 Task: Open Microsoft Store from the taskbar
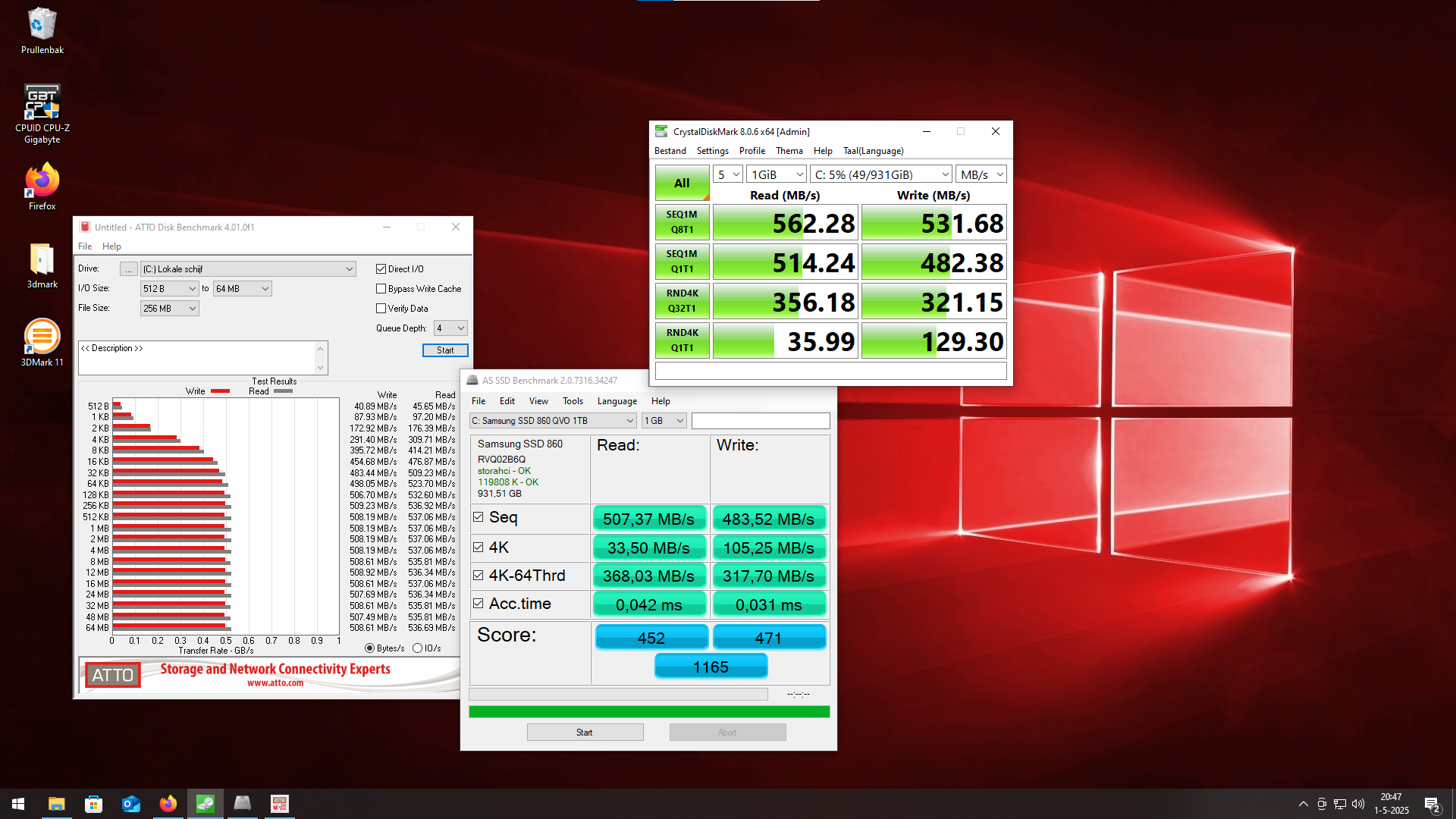tap(94, 804)
